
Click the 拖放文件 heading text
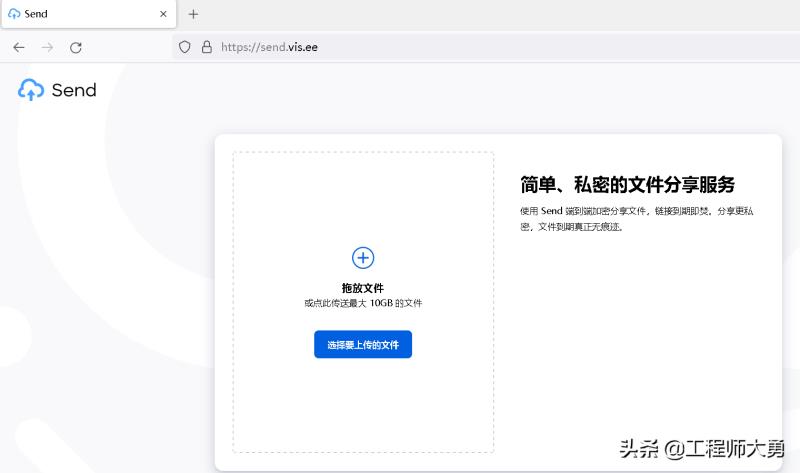pyautogui.click(x=363, y=288)
